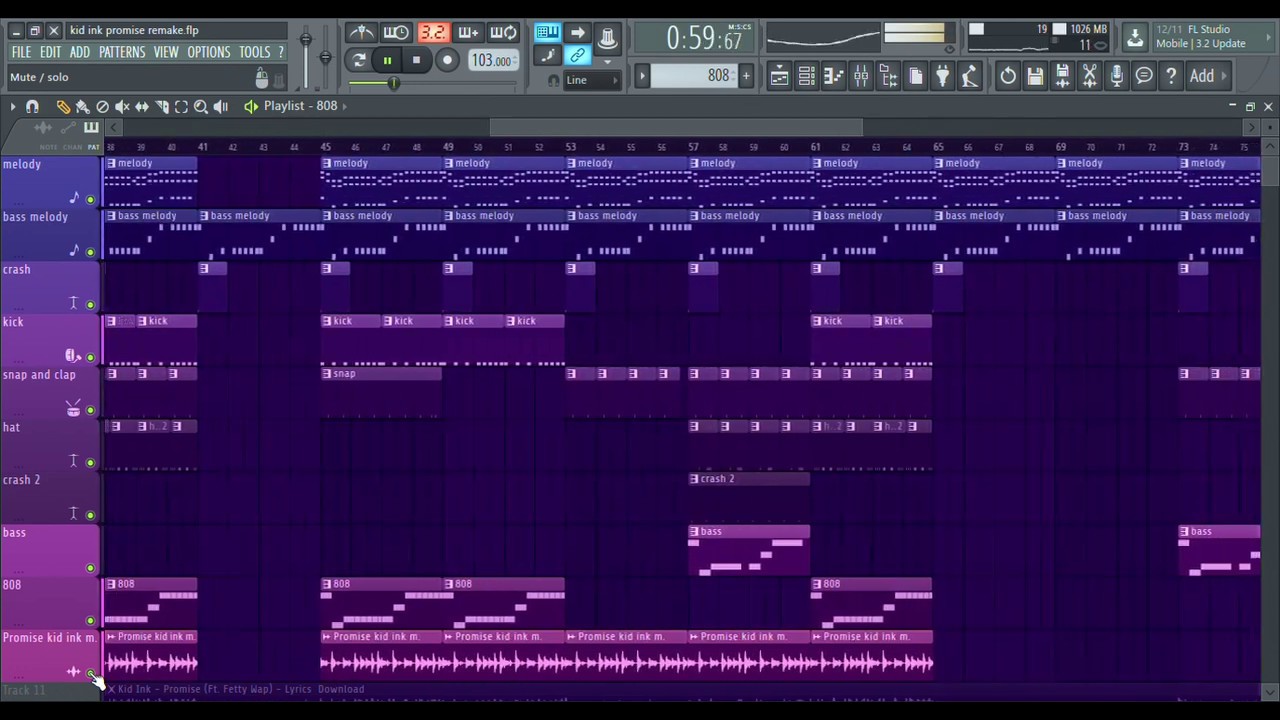Open the playlist options menu arrow
This screenshot has height=720, width=1280.
click(13, 106)
